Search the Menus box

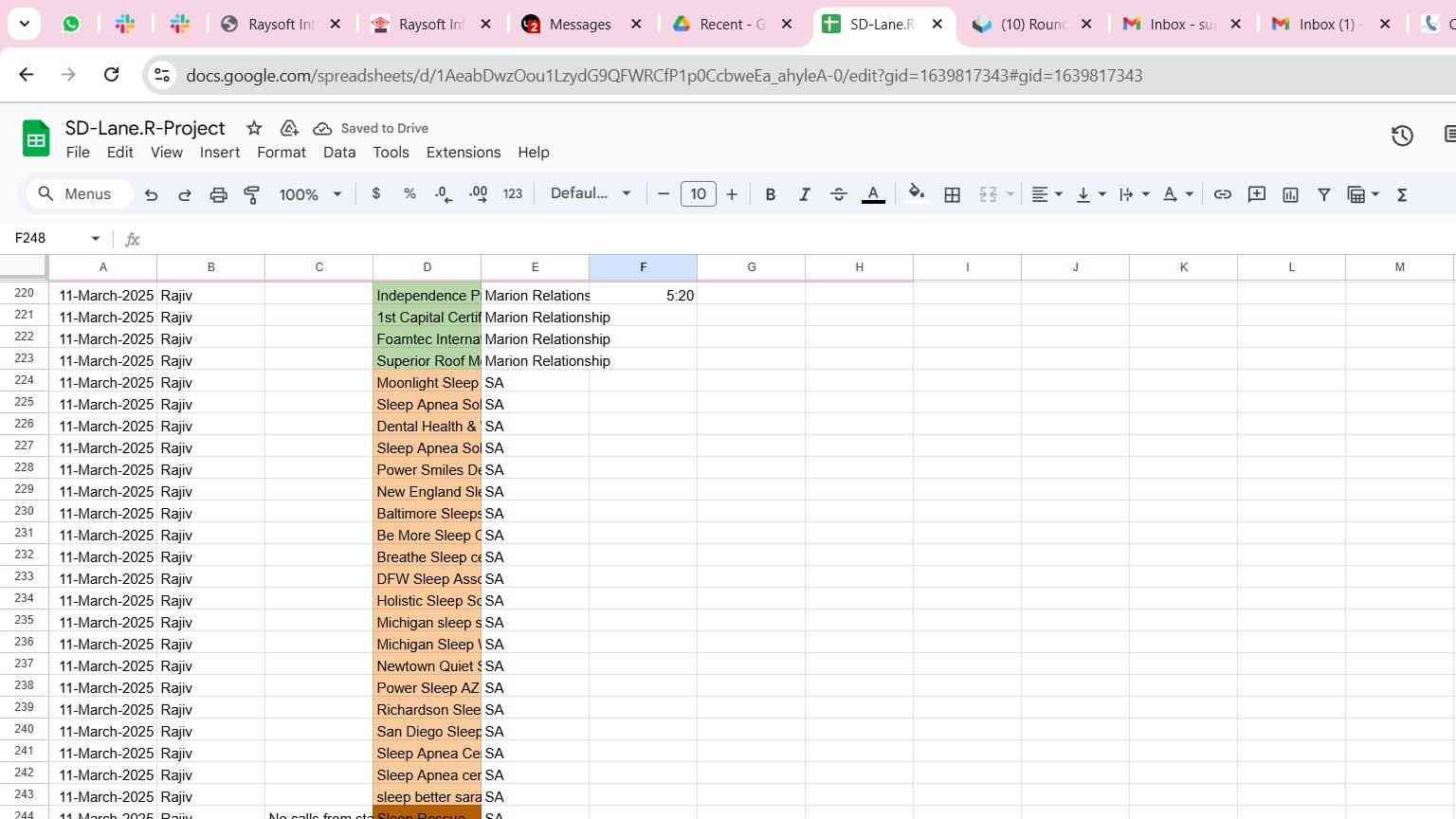(80, 194)
